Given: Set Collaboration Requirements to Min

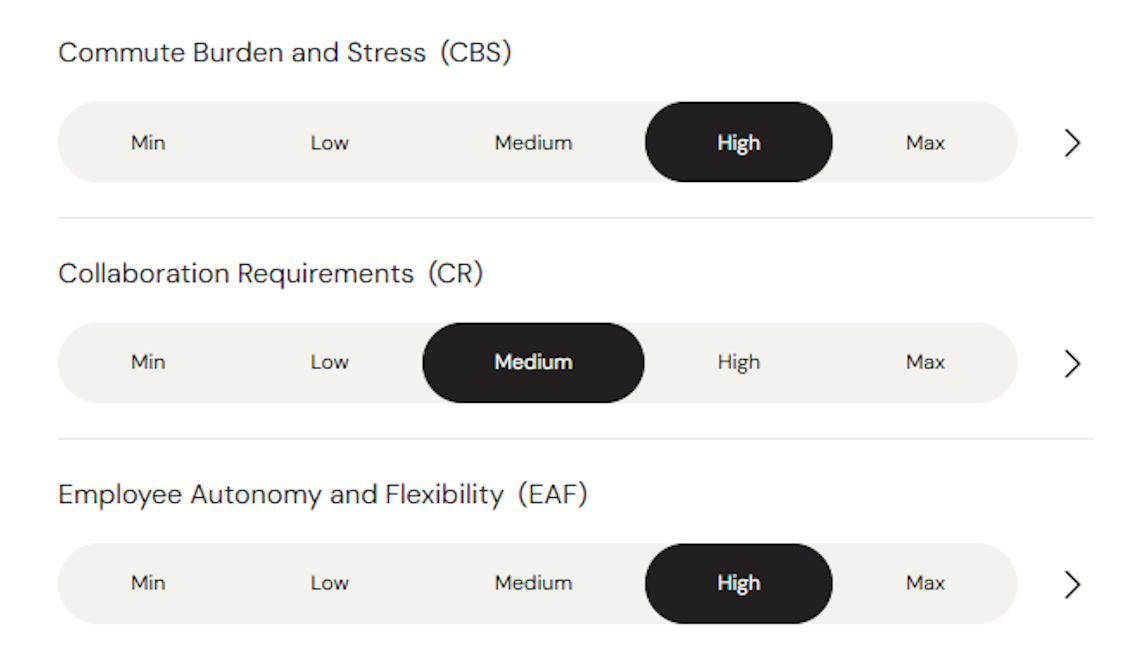Looking at the screenshot, I should click(x=148, y=363).
